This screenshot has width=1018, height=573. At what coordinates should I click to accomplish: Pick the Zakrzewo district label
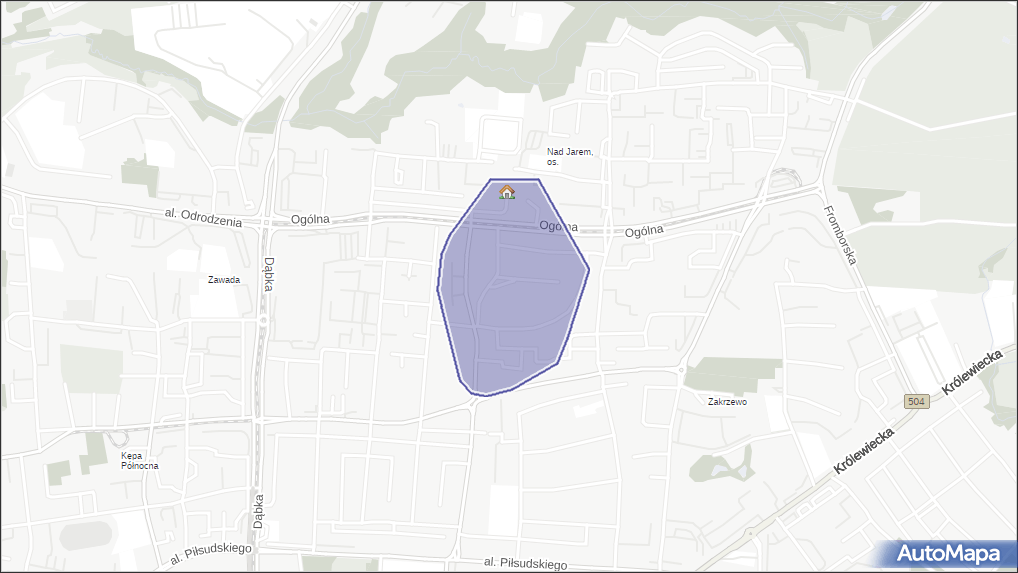click(727, 402)
